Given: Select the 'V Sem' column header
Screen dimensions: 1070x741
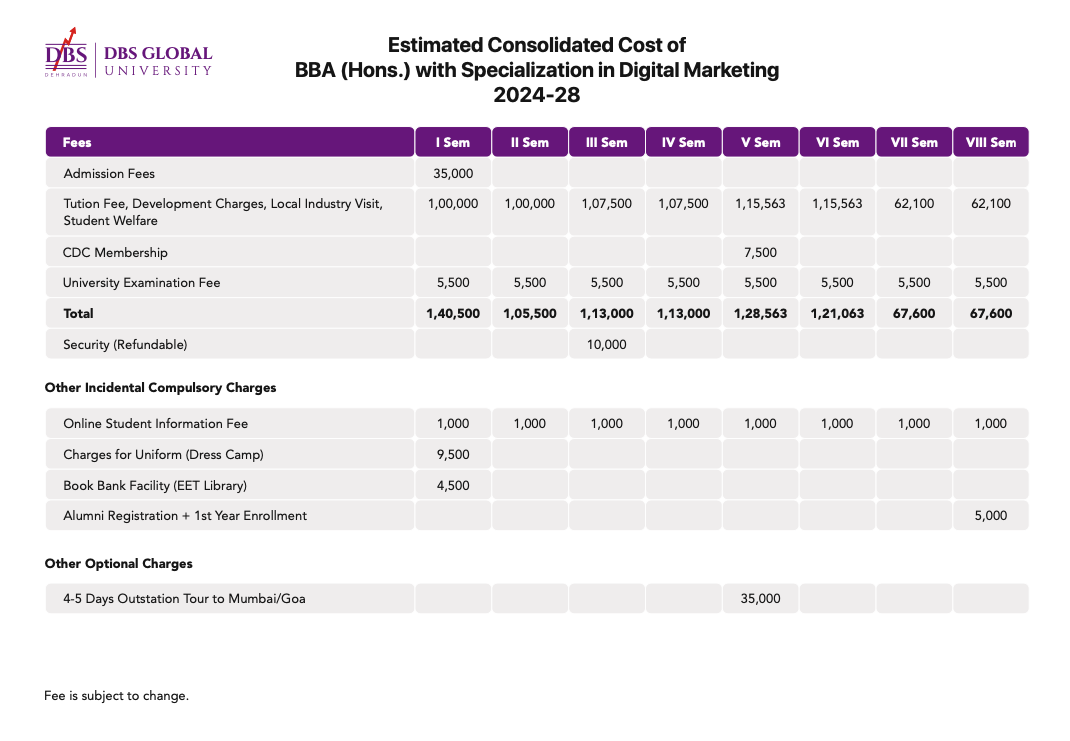Looking at the screenshot, I should coord(760,142).
